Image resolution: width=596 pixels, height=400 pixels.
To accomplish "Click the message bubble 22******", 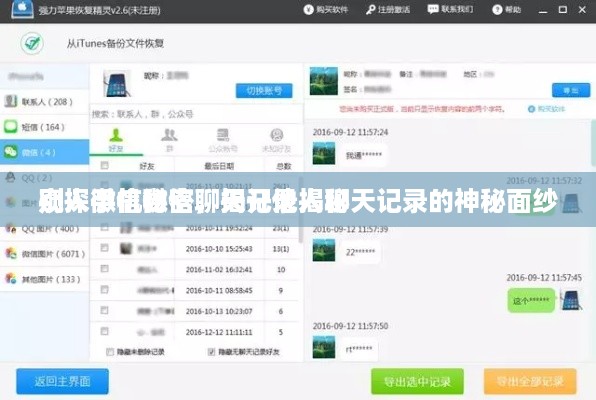I will pyautogui.click(x=360, y=252).
